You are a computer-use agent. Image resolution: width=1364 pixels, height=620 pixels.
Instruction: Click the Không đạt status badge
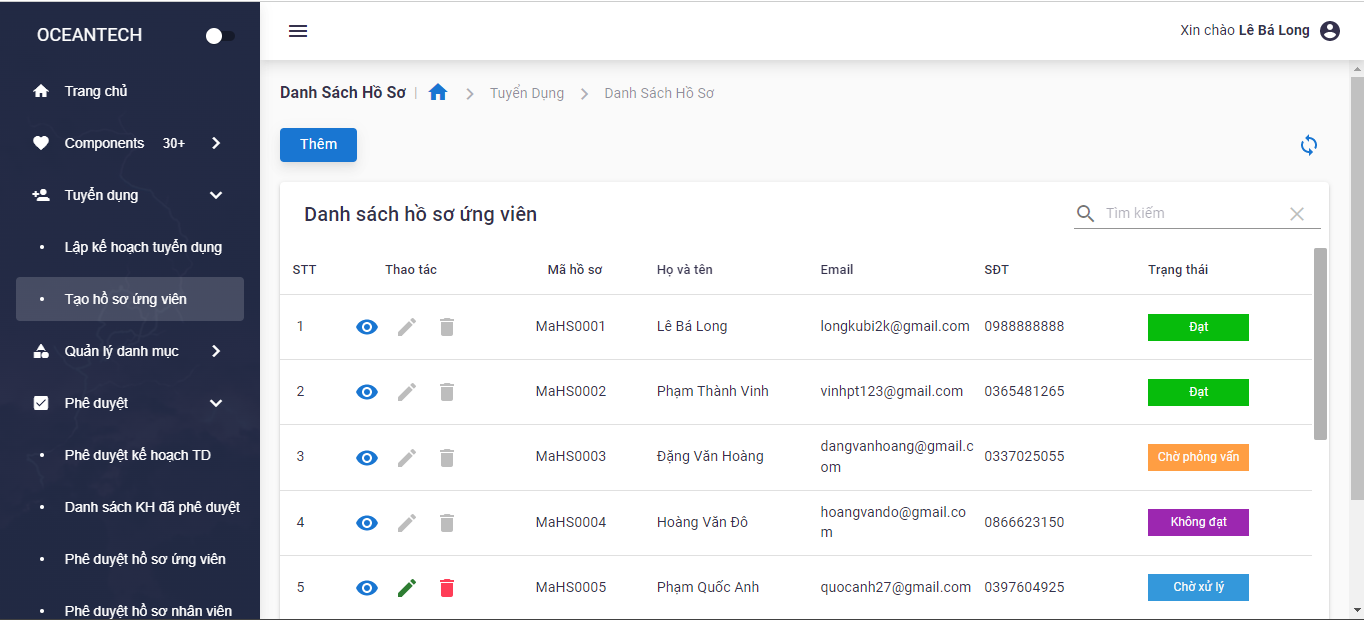tap(1198, 522)
